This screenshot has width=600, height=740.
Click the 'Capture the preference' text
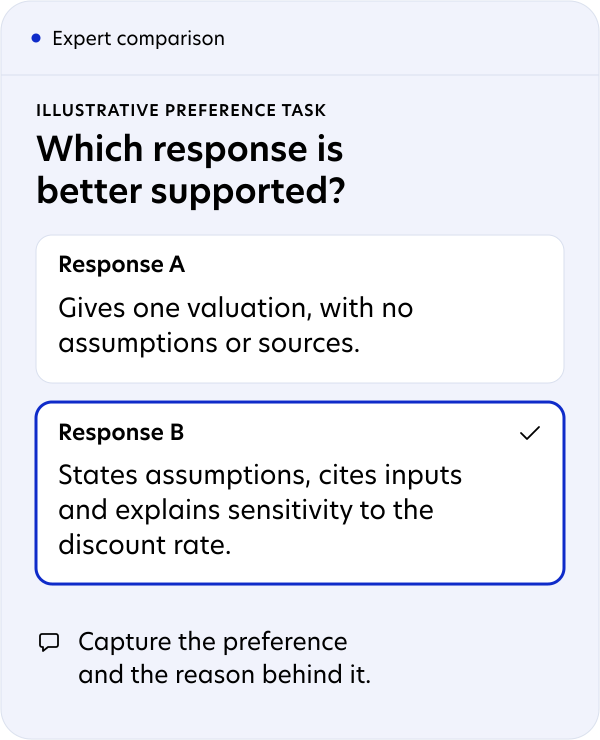(213, 642)
